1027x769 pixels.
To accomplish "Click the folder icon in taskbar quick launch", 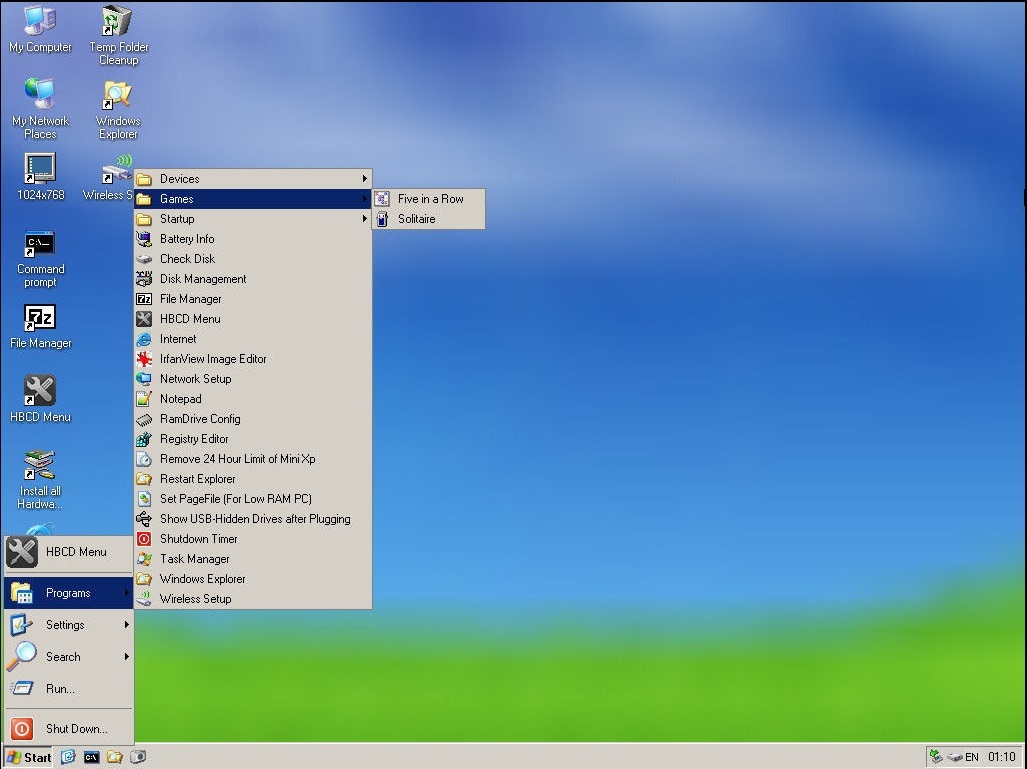I will 115,757.
